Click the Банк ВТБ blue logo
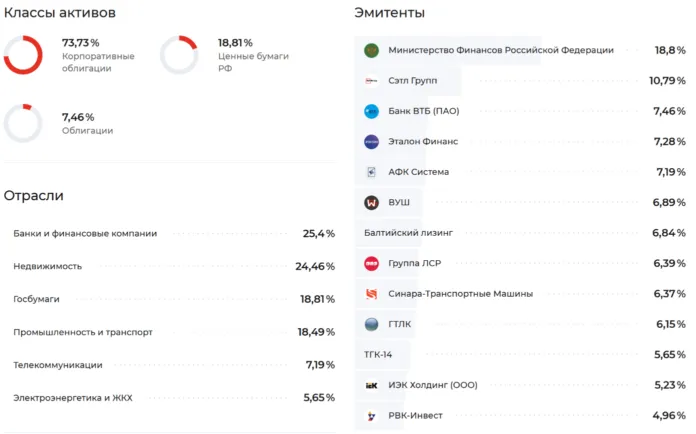Screen dimensions: 696x434 pyautogui.click(x=371, y=111)
